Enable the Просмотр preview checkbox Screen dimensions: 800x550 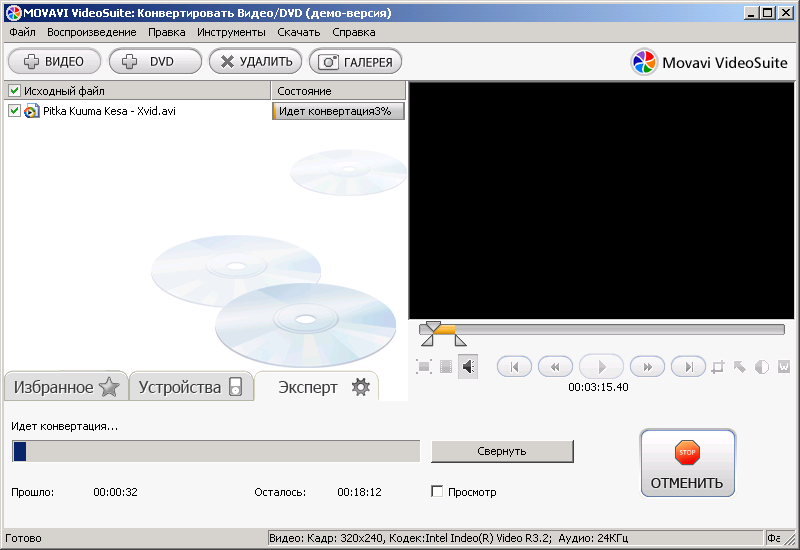click(437, 491)
